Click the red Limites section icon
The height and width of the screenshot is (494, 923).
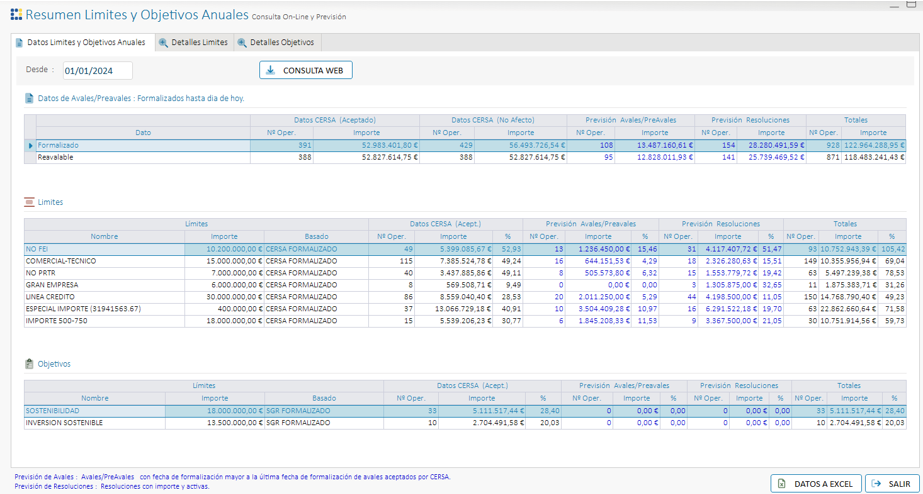[x=29, y=202]
